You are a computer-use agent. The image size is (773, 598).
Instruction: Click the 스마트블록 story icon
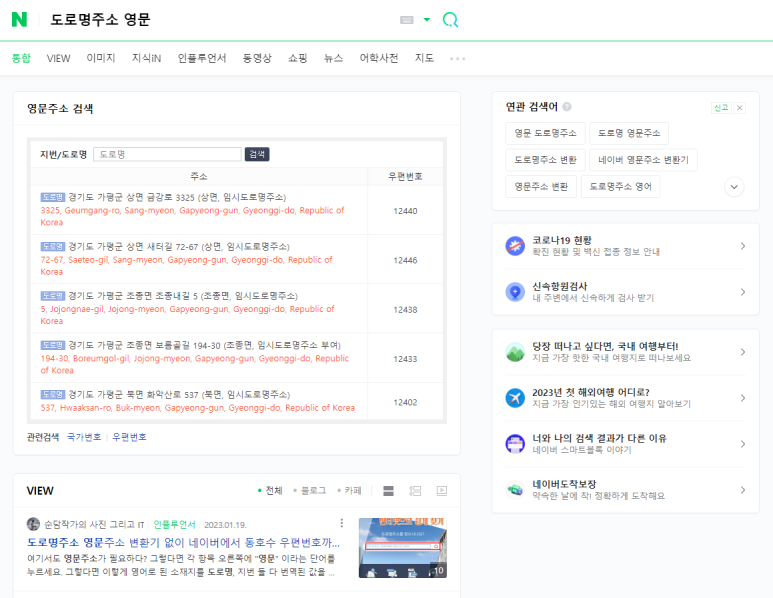click(x=515, y=444)
